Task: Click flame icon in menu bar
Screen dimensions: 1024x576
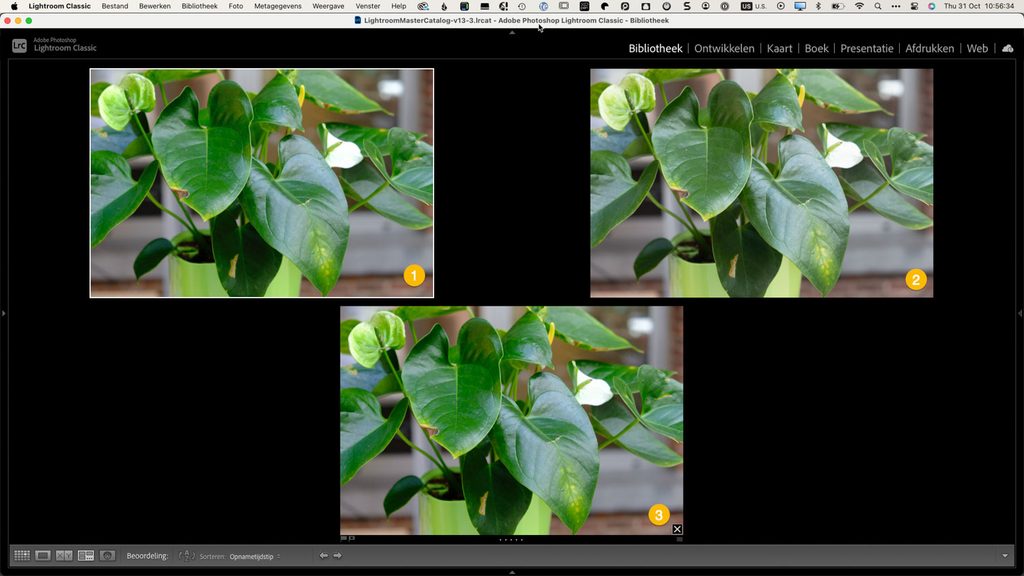Action: coord(444,6)
